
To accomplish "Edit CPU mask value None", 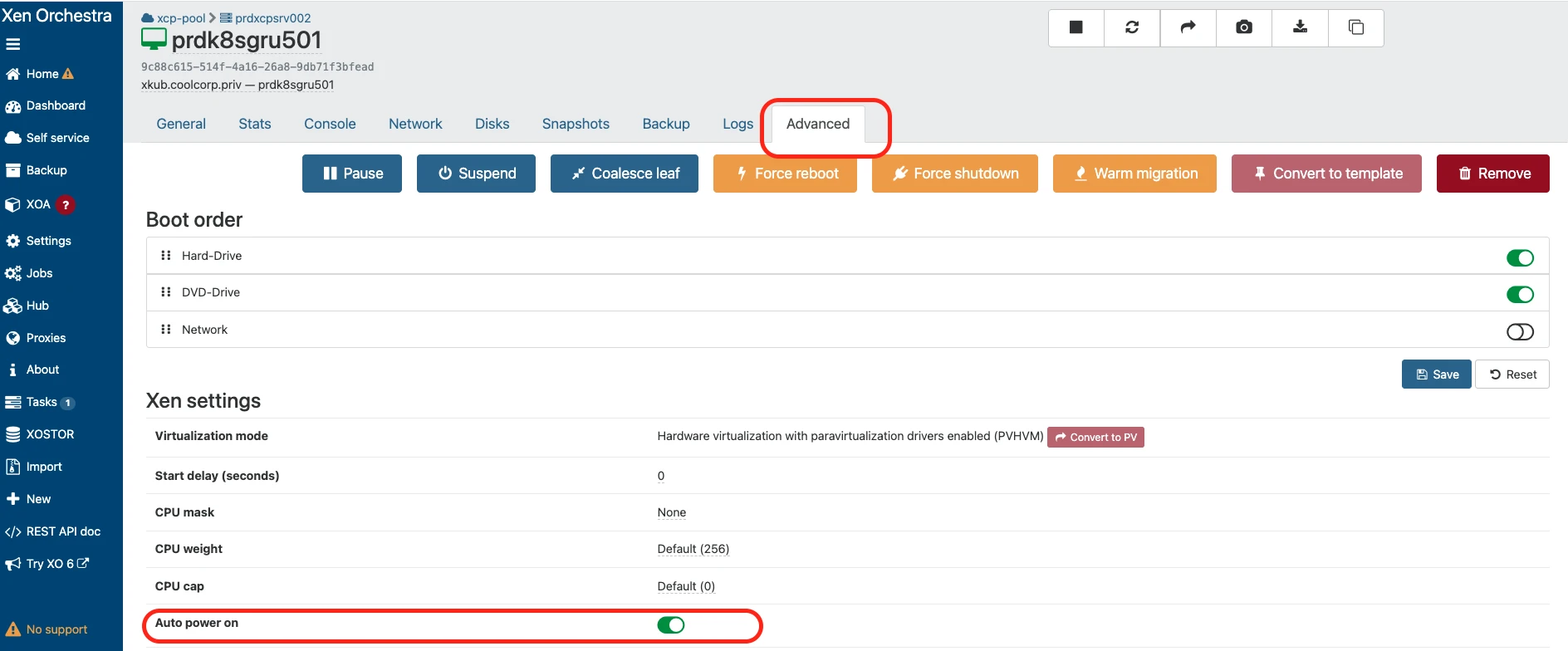I will [x=672, y=512].
